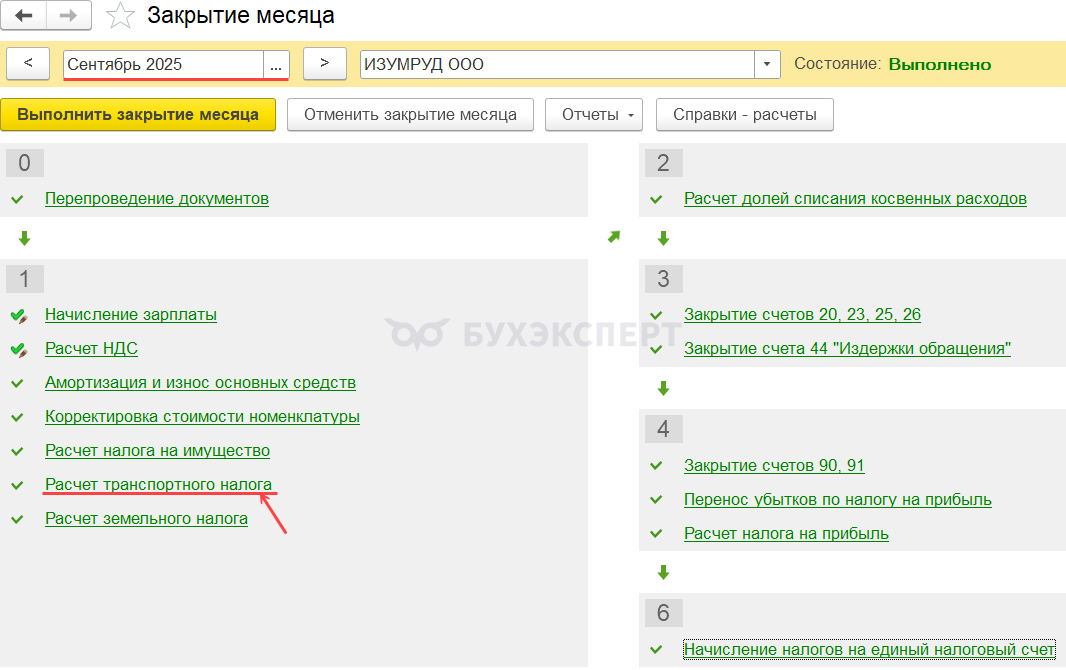Add page to favorites with star icon
The image size is (1066, 670).
(120, 16)
